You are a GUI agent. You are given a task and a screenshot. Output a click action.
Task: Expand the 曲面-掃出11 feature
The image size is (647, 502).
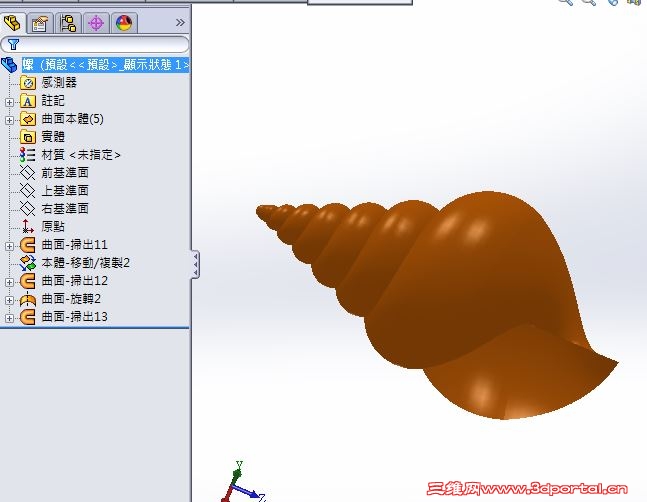coord(9,246)
